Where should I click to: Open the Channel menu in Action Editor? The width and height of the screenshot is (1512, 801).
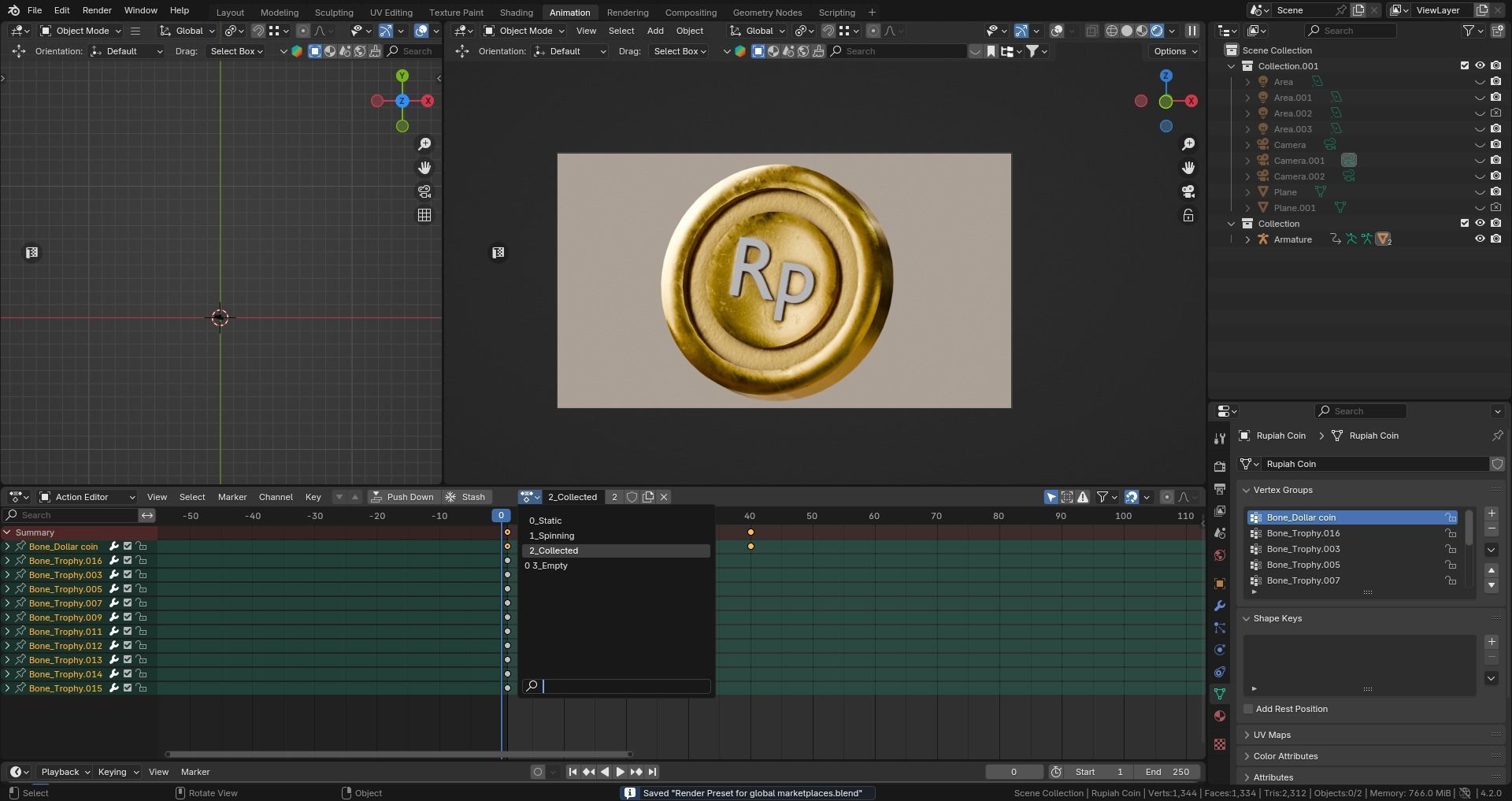tap(276, 497)
